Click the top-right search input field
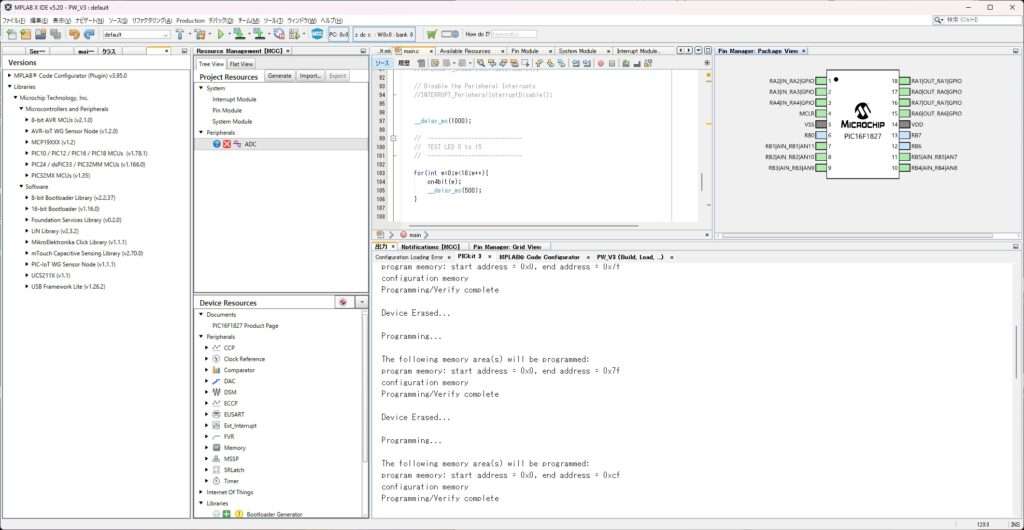Image resolution: width=1024 pixels, height=530 pixels. pos(983,20)
